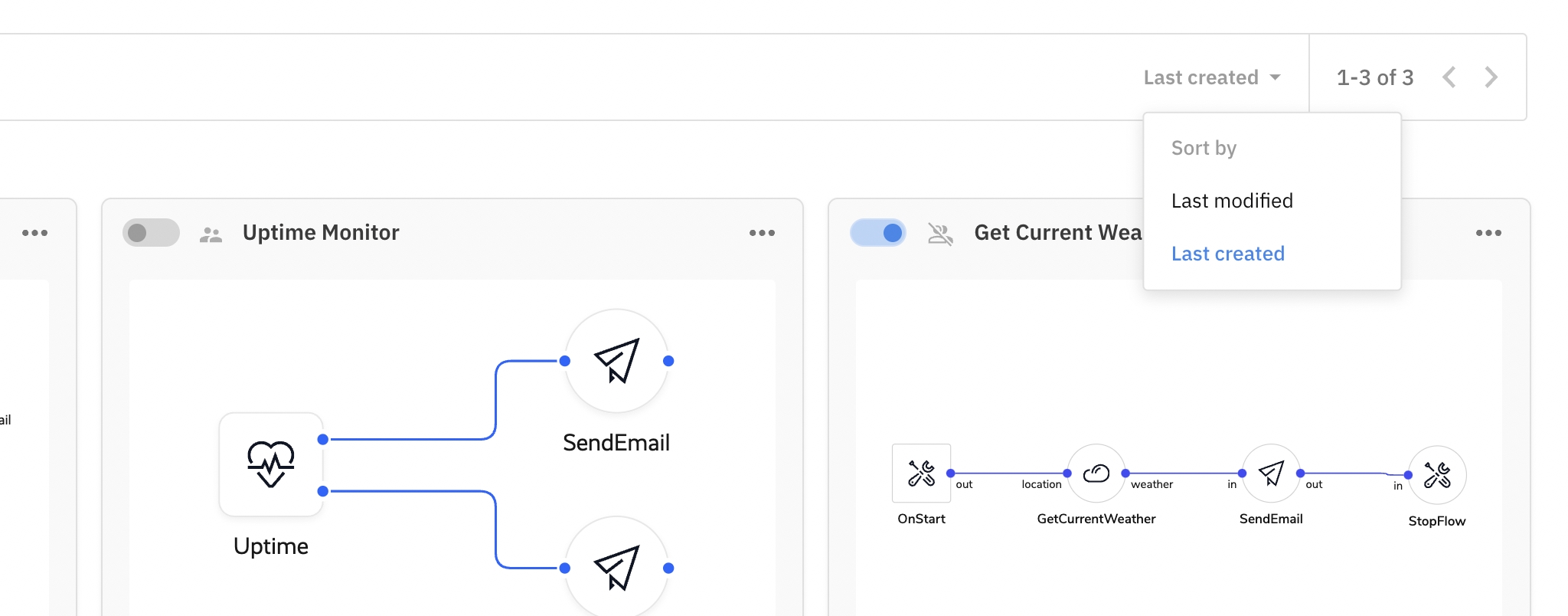This screenshot has height=616, width=1568.
Task: Open Get Current Weather three-dot options menu
Action: pos(1488,233)
